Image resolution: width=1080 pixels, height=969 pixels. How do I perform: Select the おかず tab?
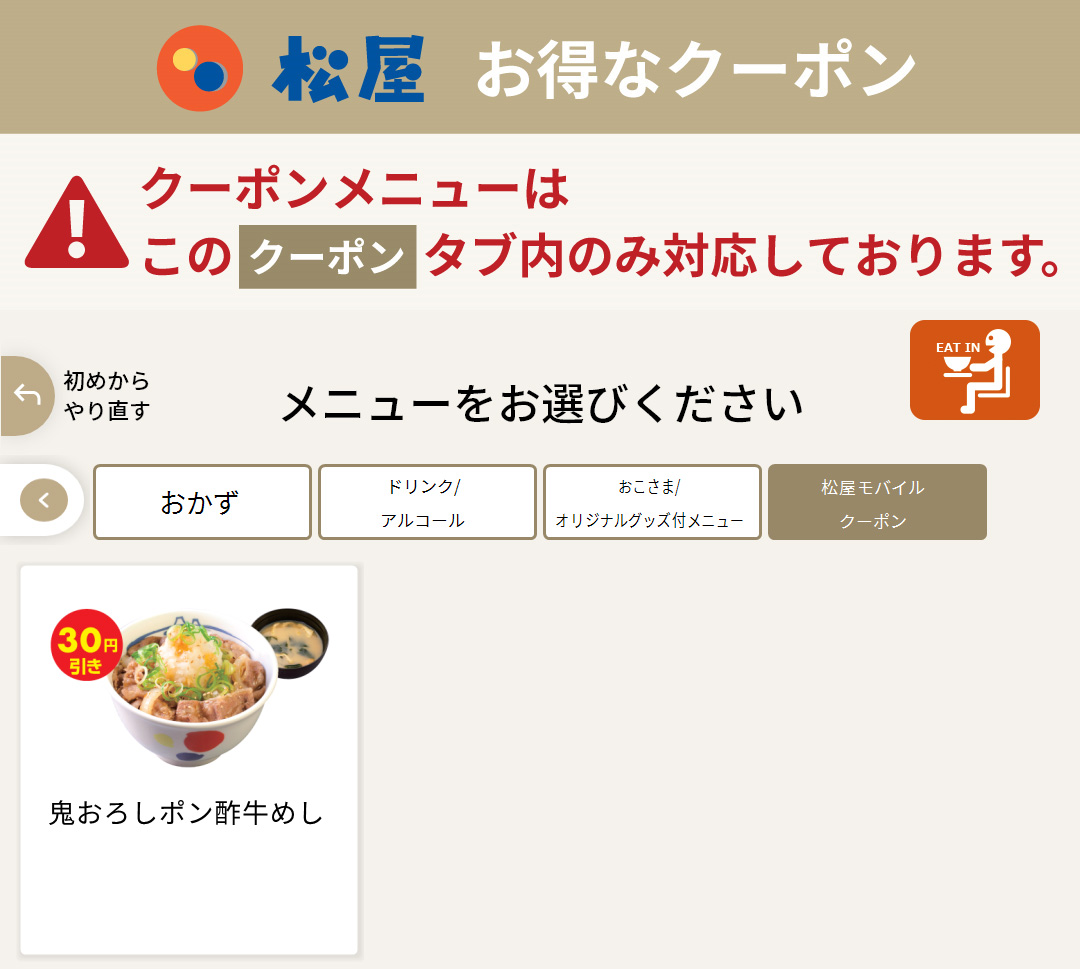[202, 502]
